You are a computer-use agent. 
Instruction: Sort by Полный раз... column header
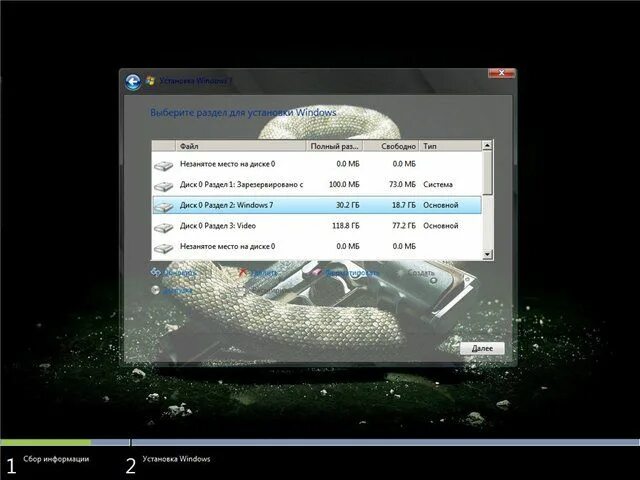pyautogui.click(x=334, y=146)
